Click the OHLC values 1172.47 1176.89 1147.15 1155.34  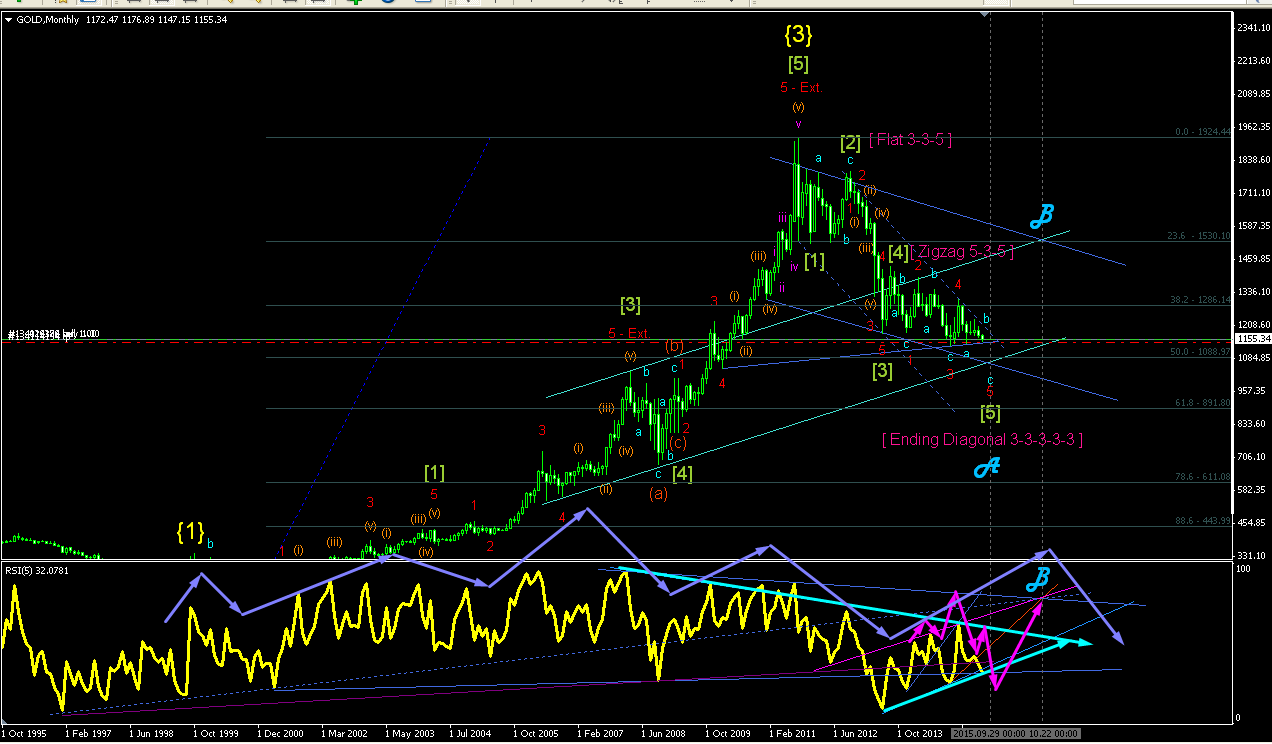154,19
